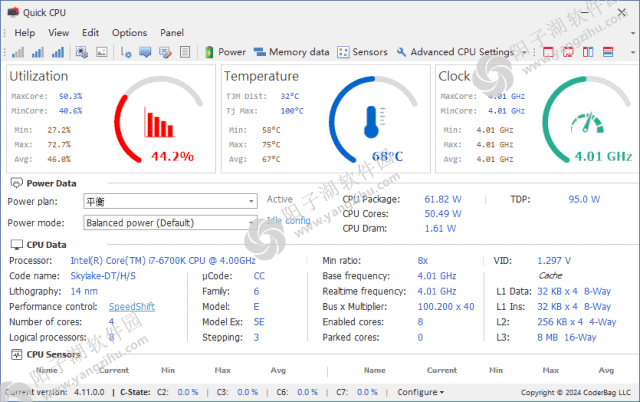This screenshot has width=640, height=402.
Task: Click the Idle config link
Action: coord(289,221)
